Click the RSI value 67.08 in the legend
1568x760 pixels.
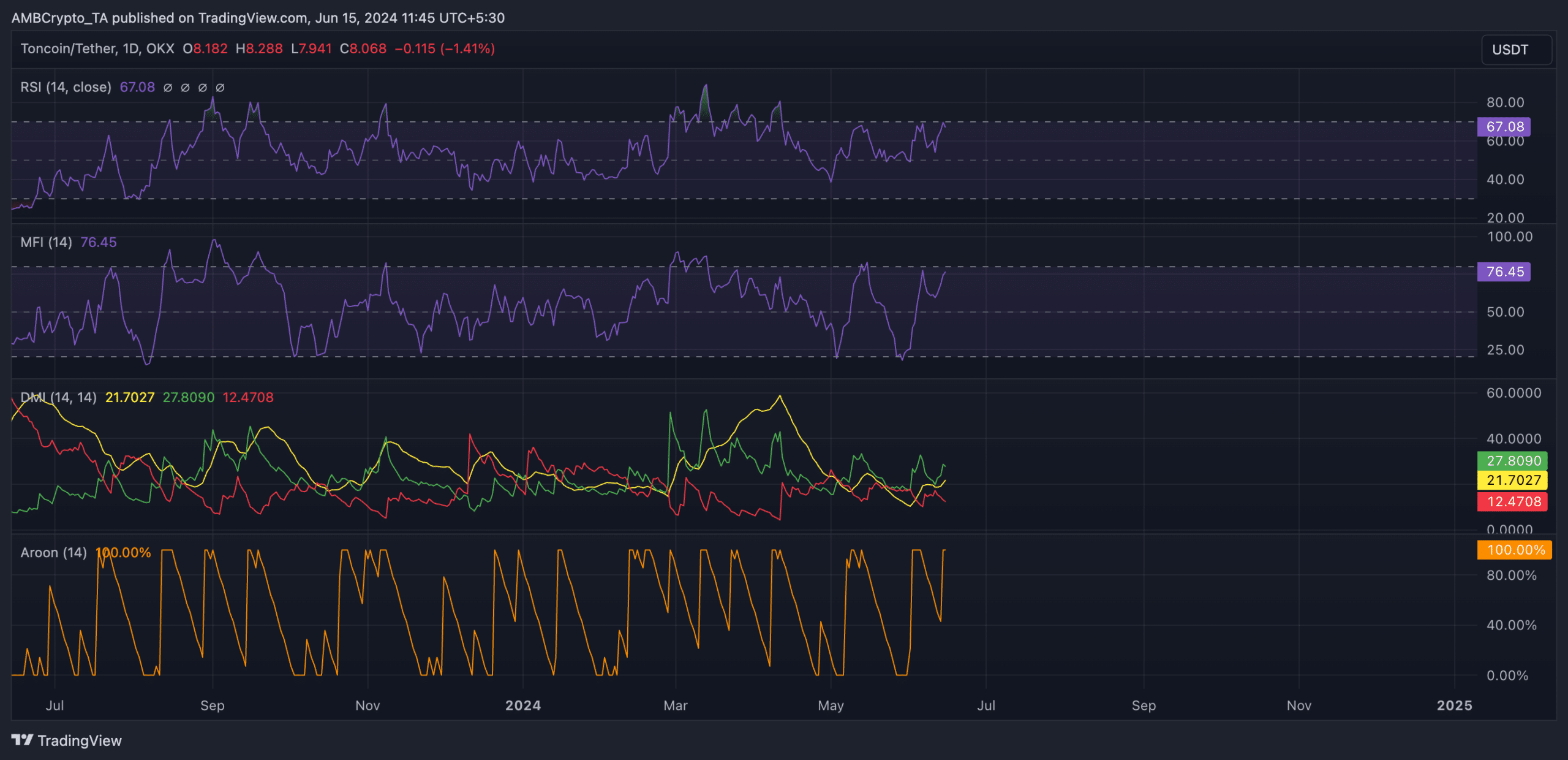coord(137,87)
